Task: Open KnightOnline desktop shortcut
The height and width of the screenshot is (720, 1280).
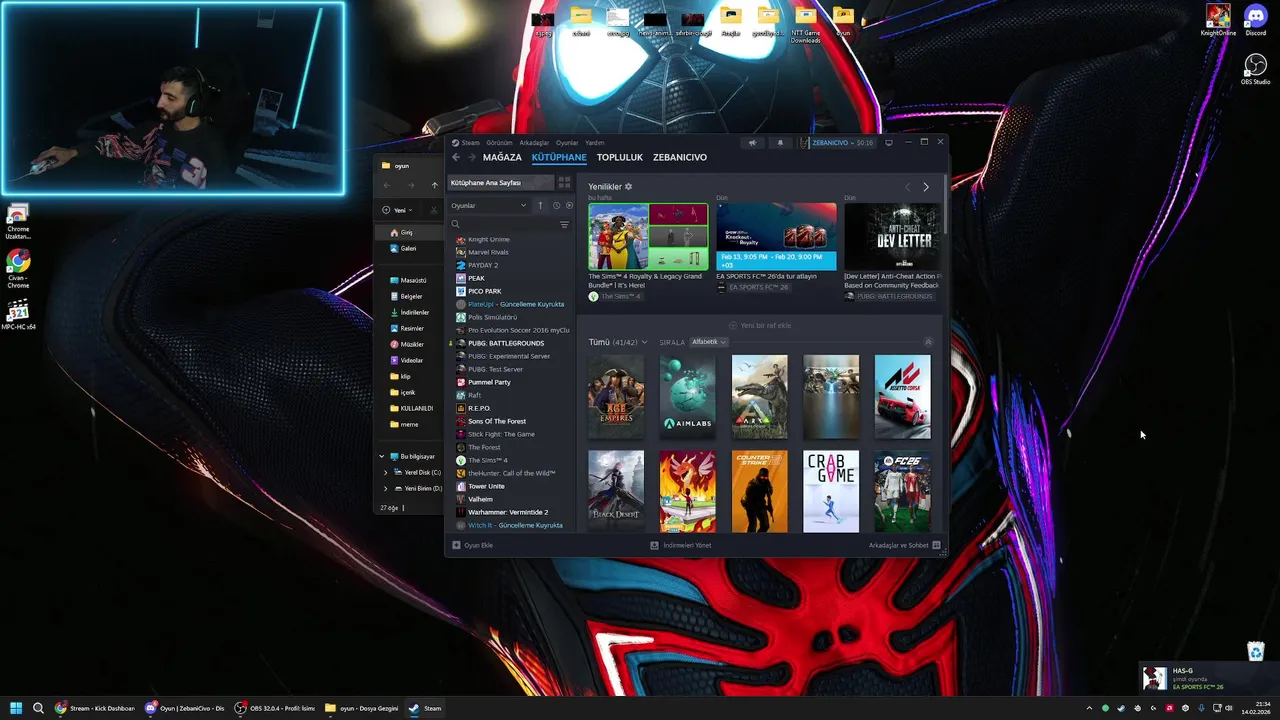Action: [x=1218, y=20]
